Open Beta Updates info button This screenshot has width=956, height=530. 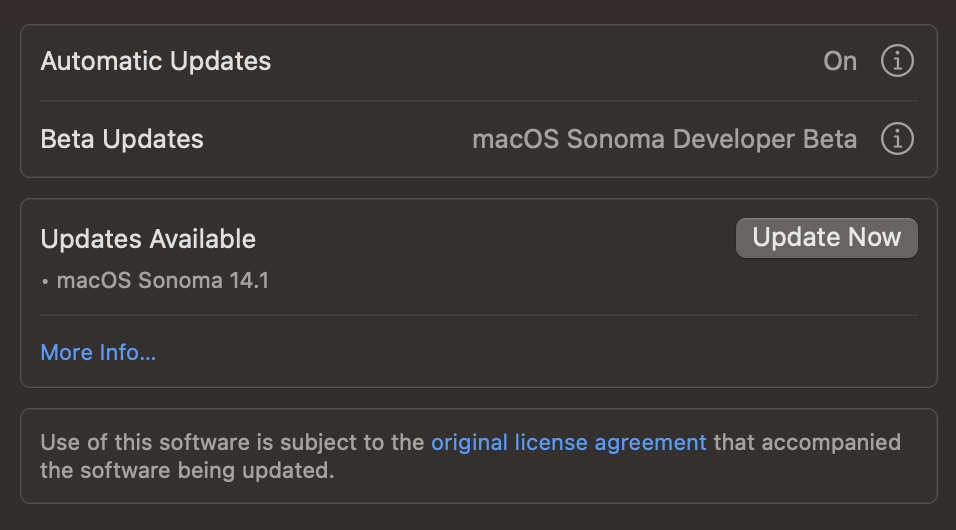click(897, 139)
